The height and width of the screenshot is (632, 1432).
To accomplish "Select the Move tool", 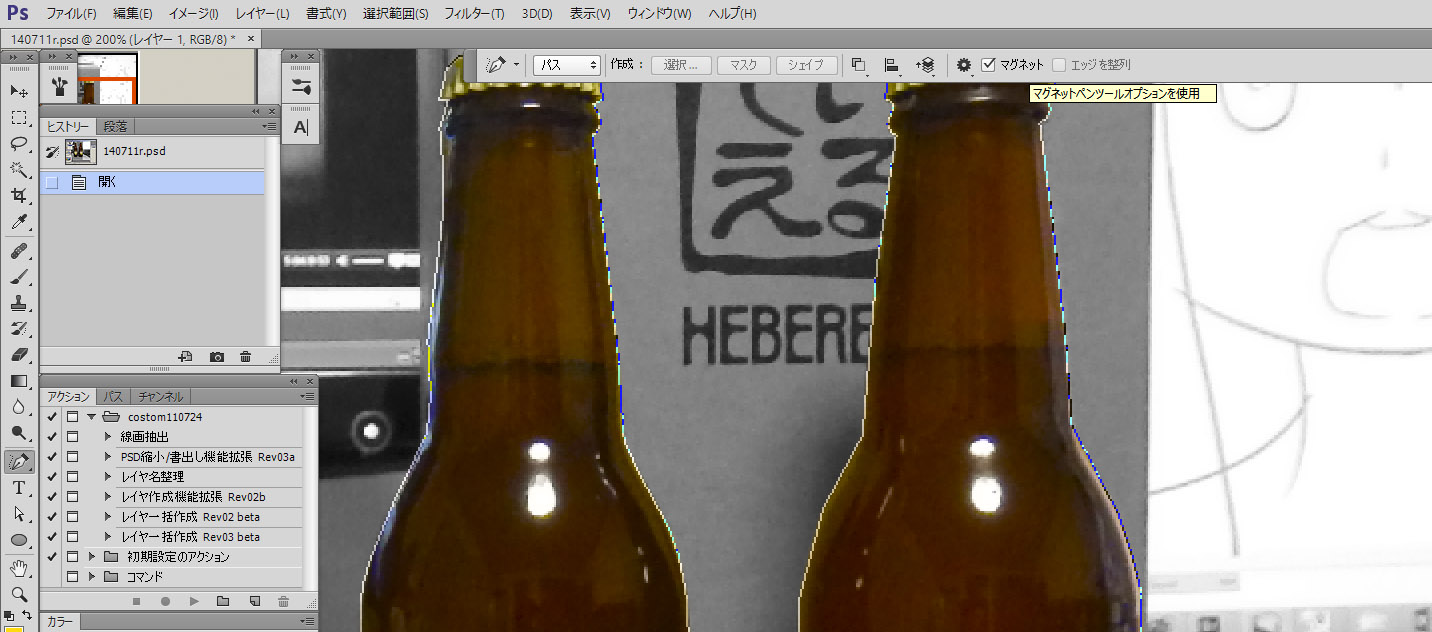I will point(19,91).
